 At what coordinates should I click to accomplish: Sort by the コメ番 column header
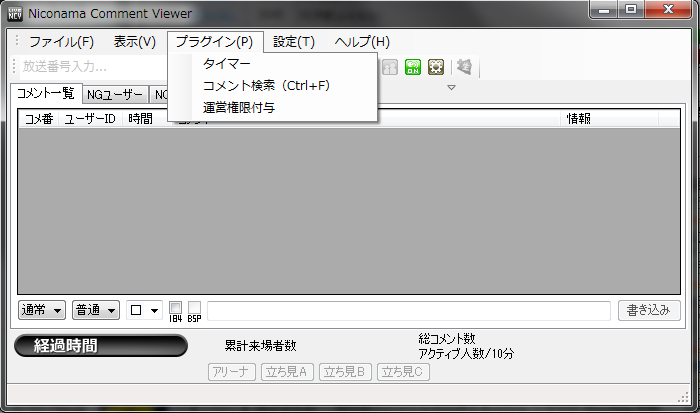(39, 119)
